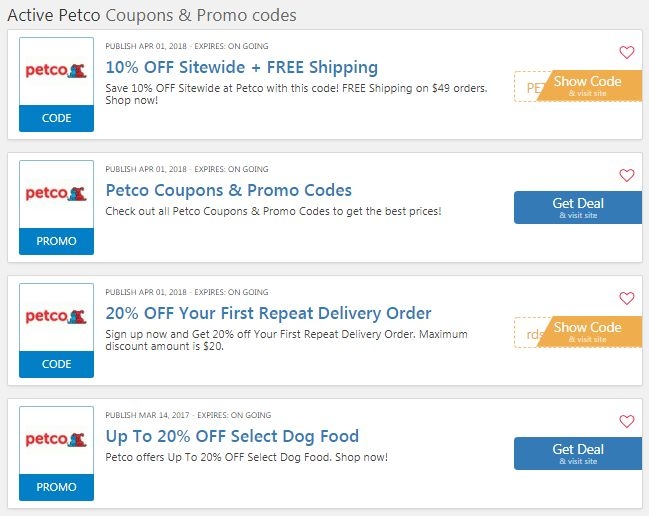Show Code for 20% OFF Repeat Delivery
The height and width of the screenshot is (516, 649).
pos(587,331)
